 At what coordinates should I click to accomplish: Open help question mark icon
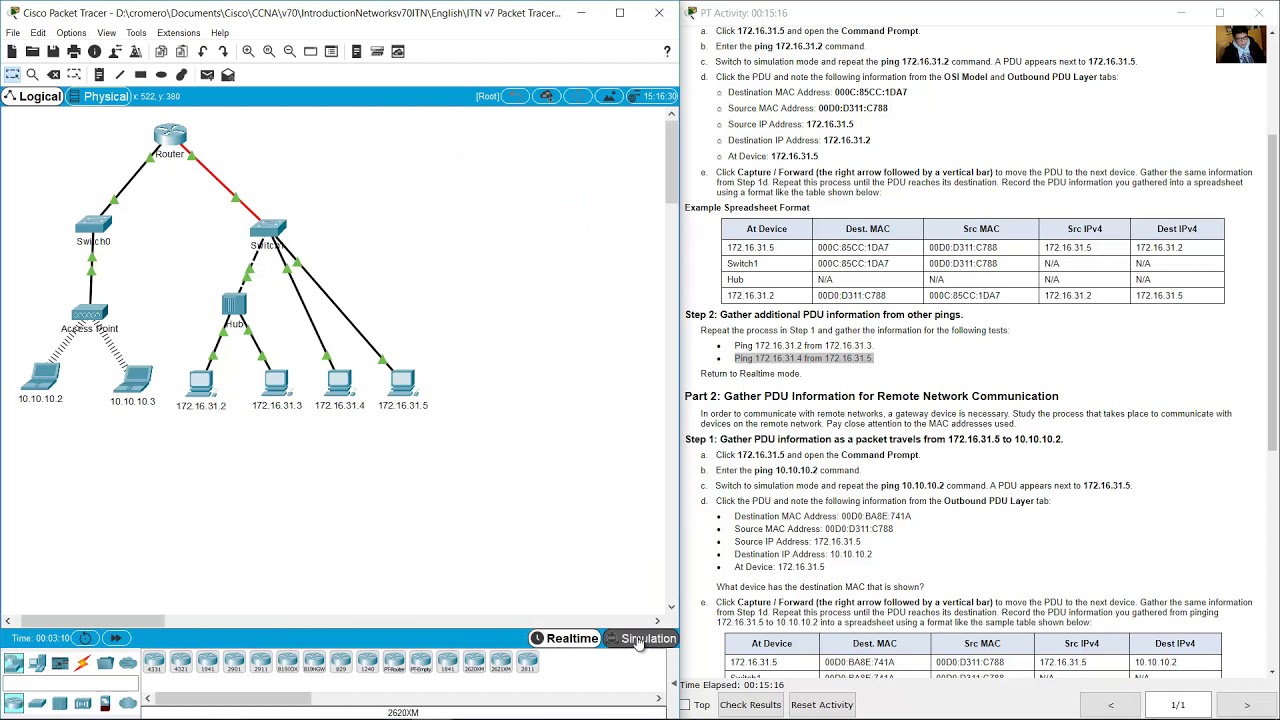667,51
